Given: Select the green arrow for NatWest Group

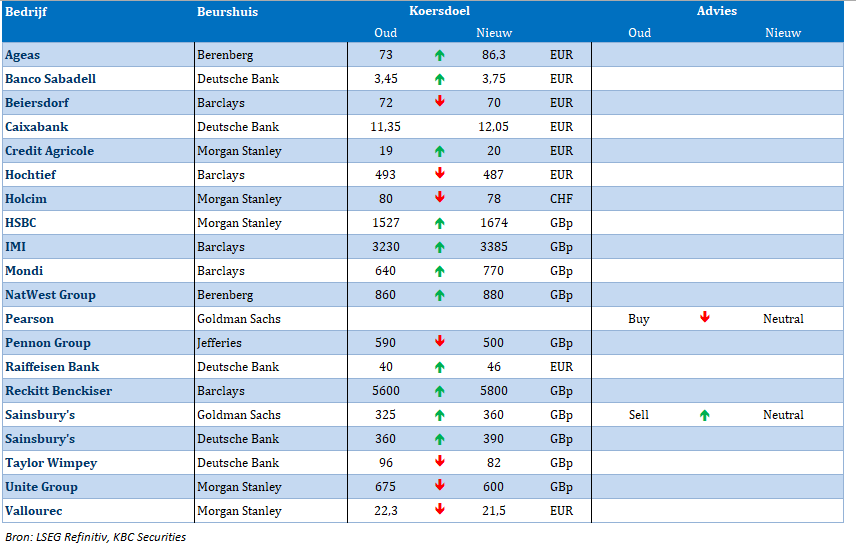Looking at the screenshot, I should pos(439,295).
